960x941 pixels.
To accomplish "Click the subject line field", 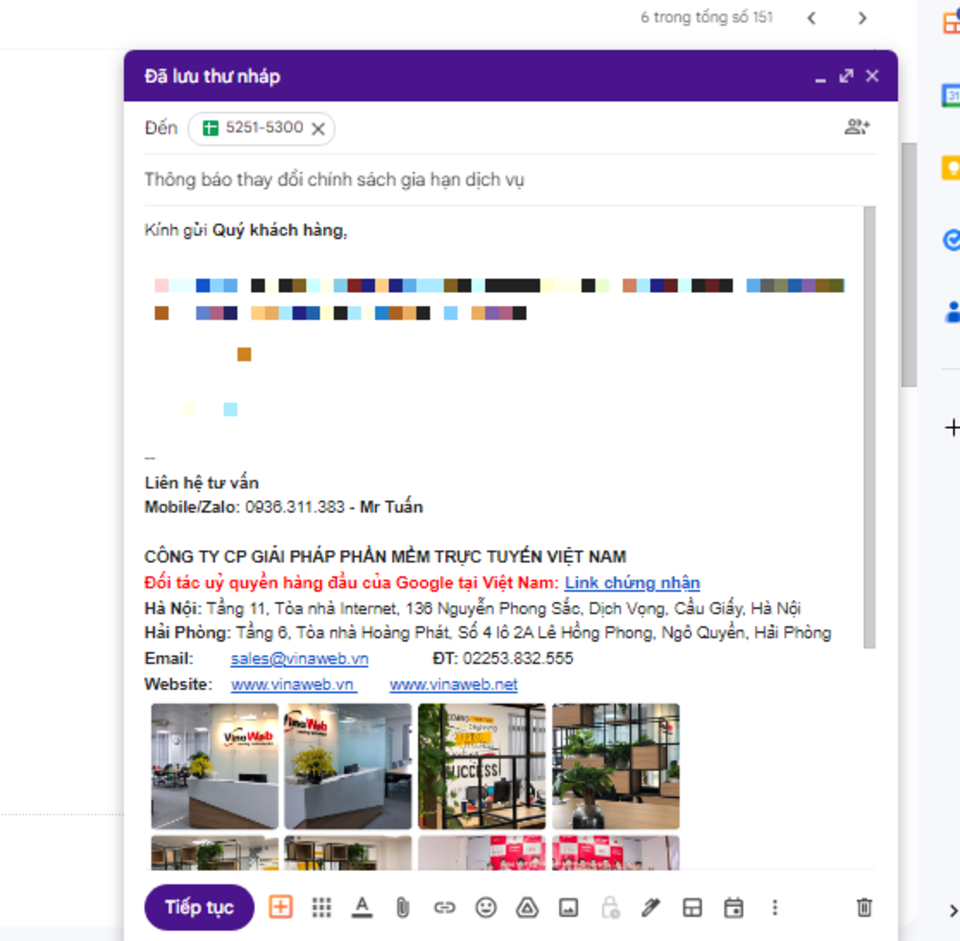I will point(500,180).
